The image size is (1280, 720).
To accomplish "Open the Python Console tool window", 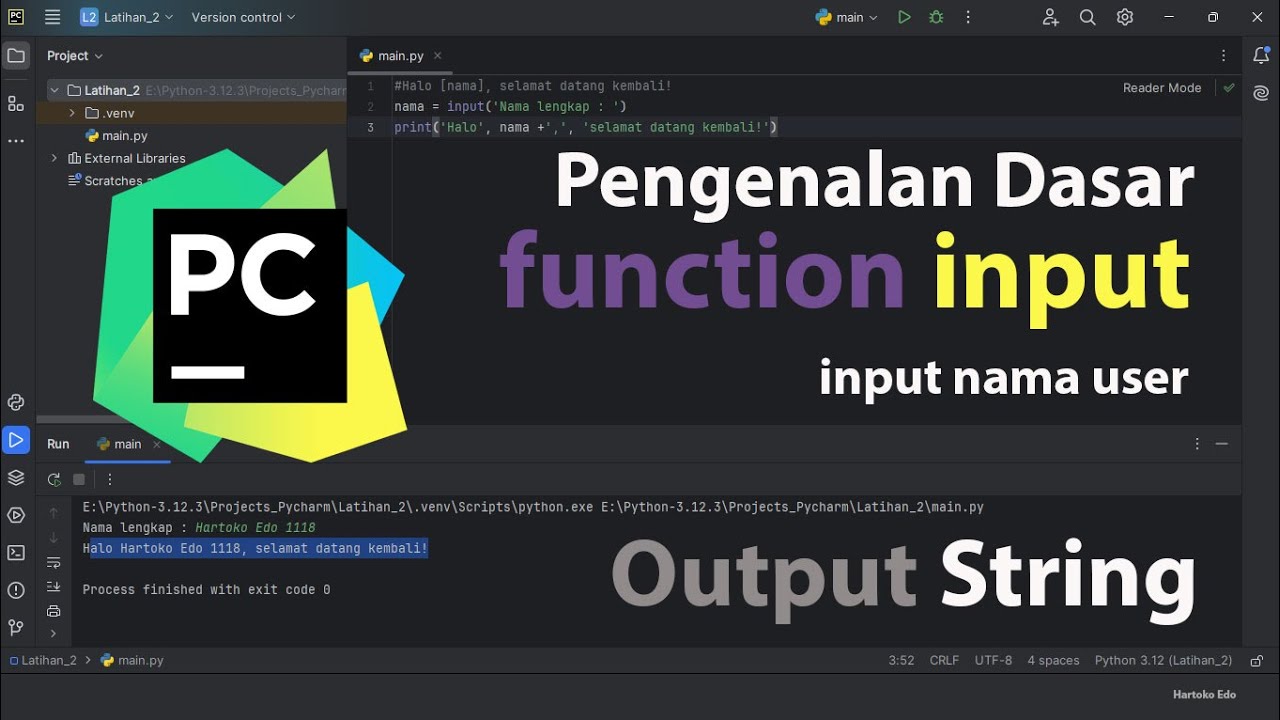I will pos(16,402).
